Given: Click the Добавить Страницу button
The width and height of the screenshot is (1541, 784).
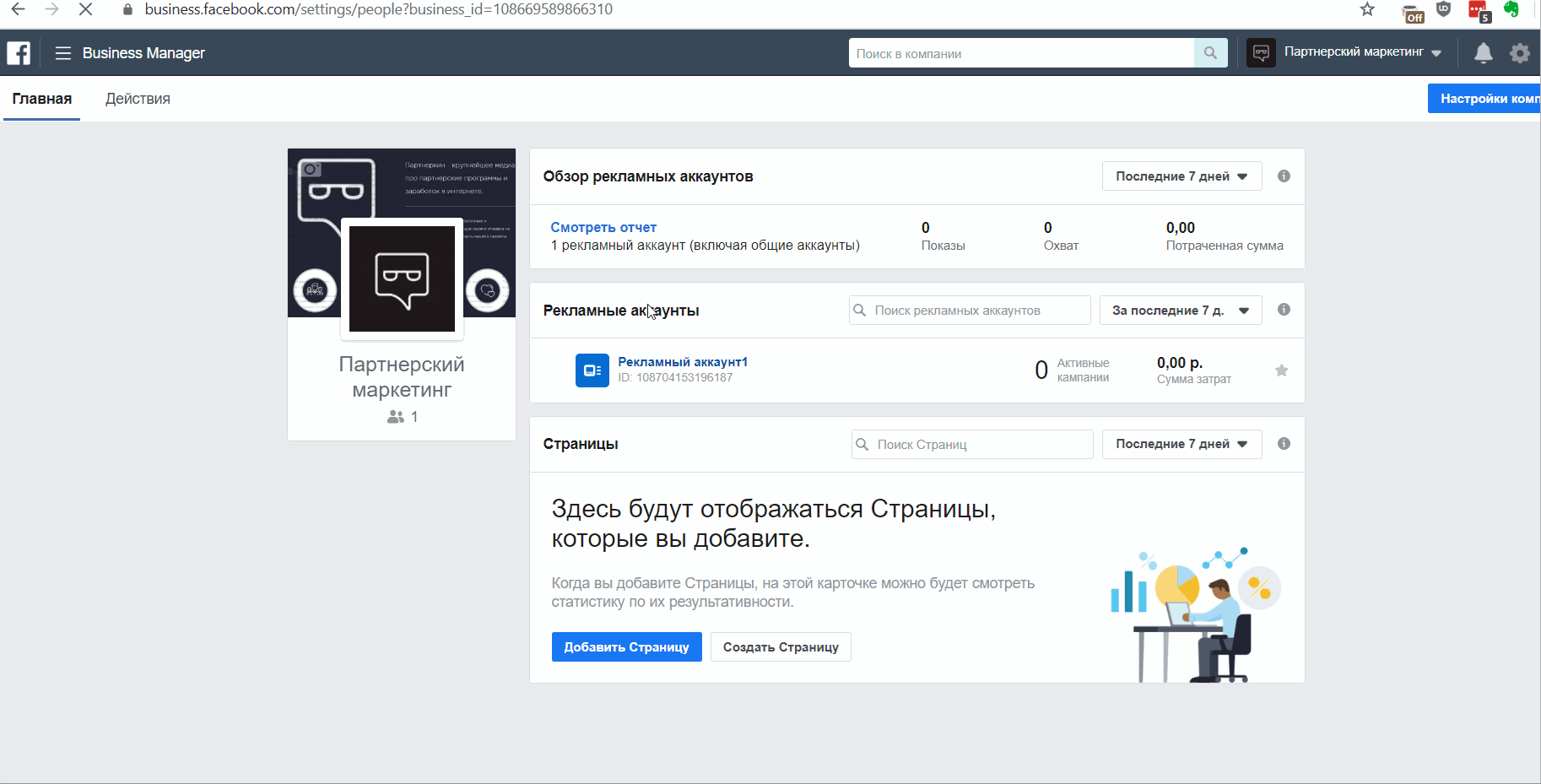Looking at the screenshot, I should [626, 646].
